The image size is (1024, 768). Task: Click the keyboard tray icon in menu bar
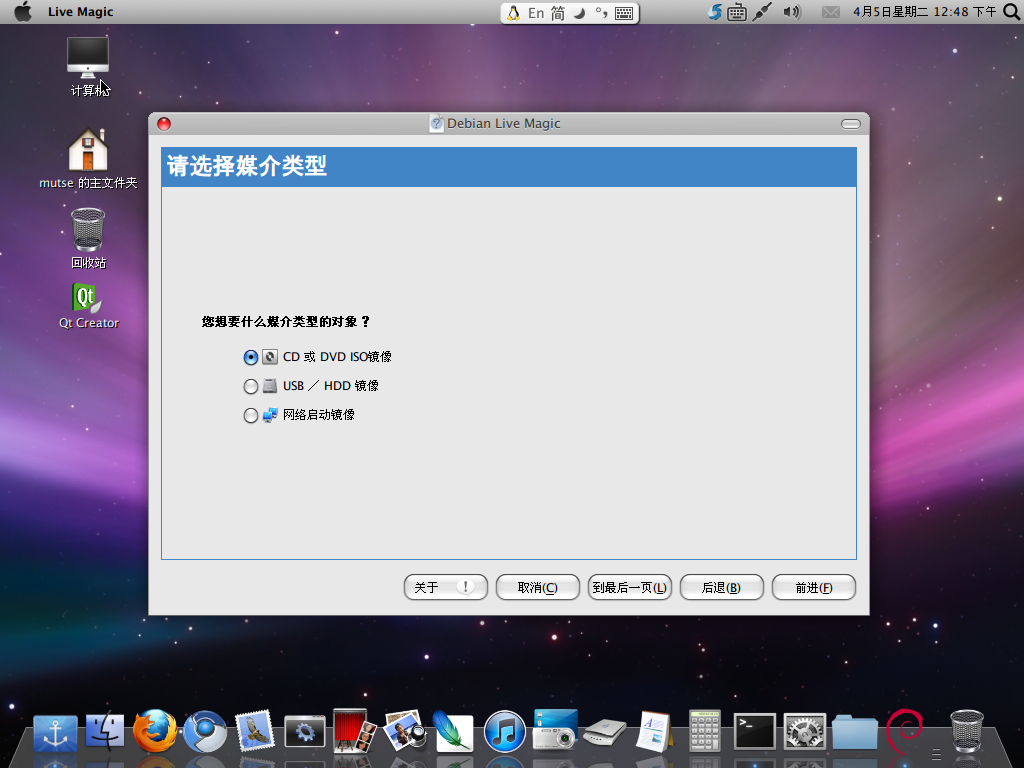(x=737, y=12)
